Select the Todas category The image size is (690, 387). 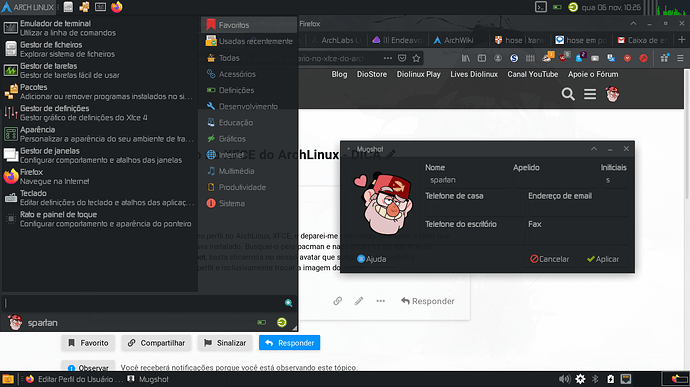point(249,58)
